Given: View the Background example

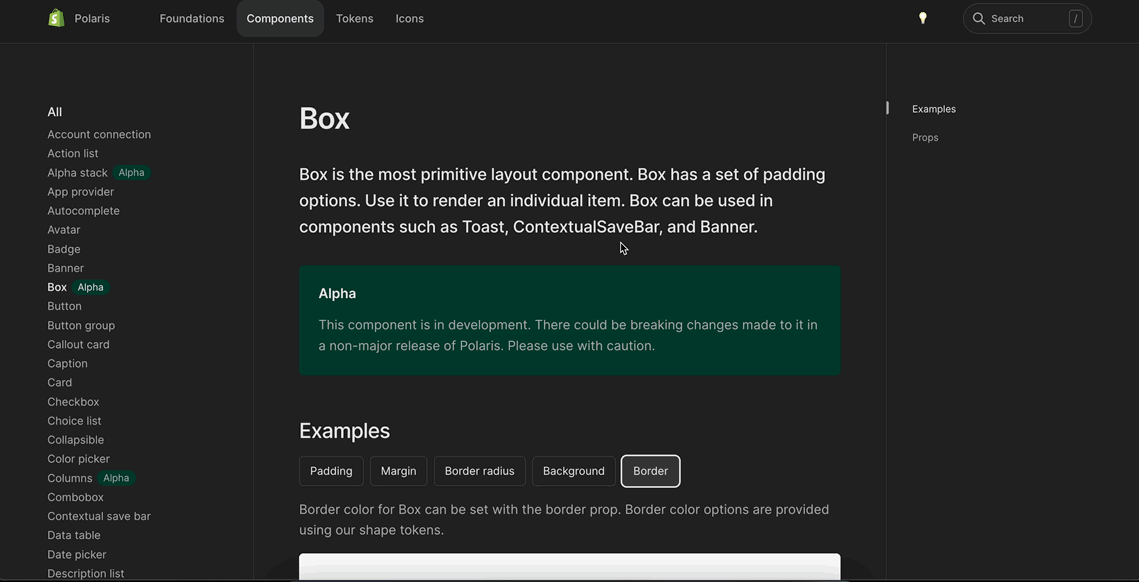Looking at the screenshot, I should pos(573,471).
